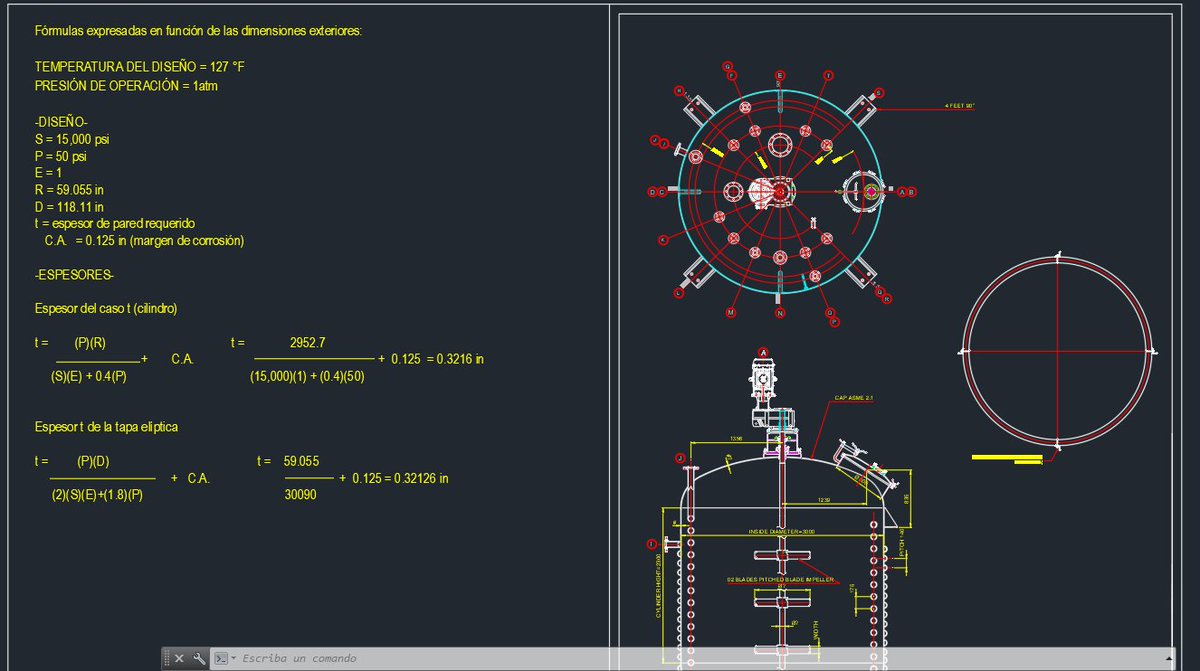The width and height of the screenshot is (1200, 671).
Task: Select 'Espesor del caso t (cilindro)' text
Action: coord(106,309)
